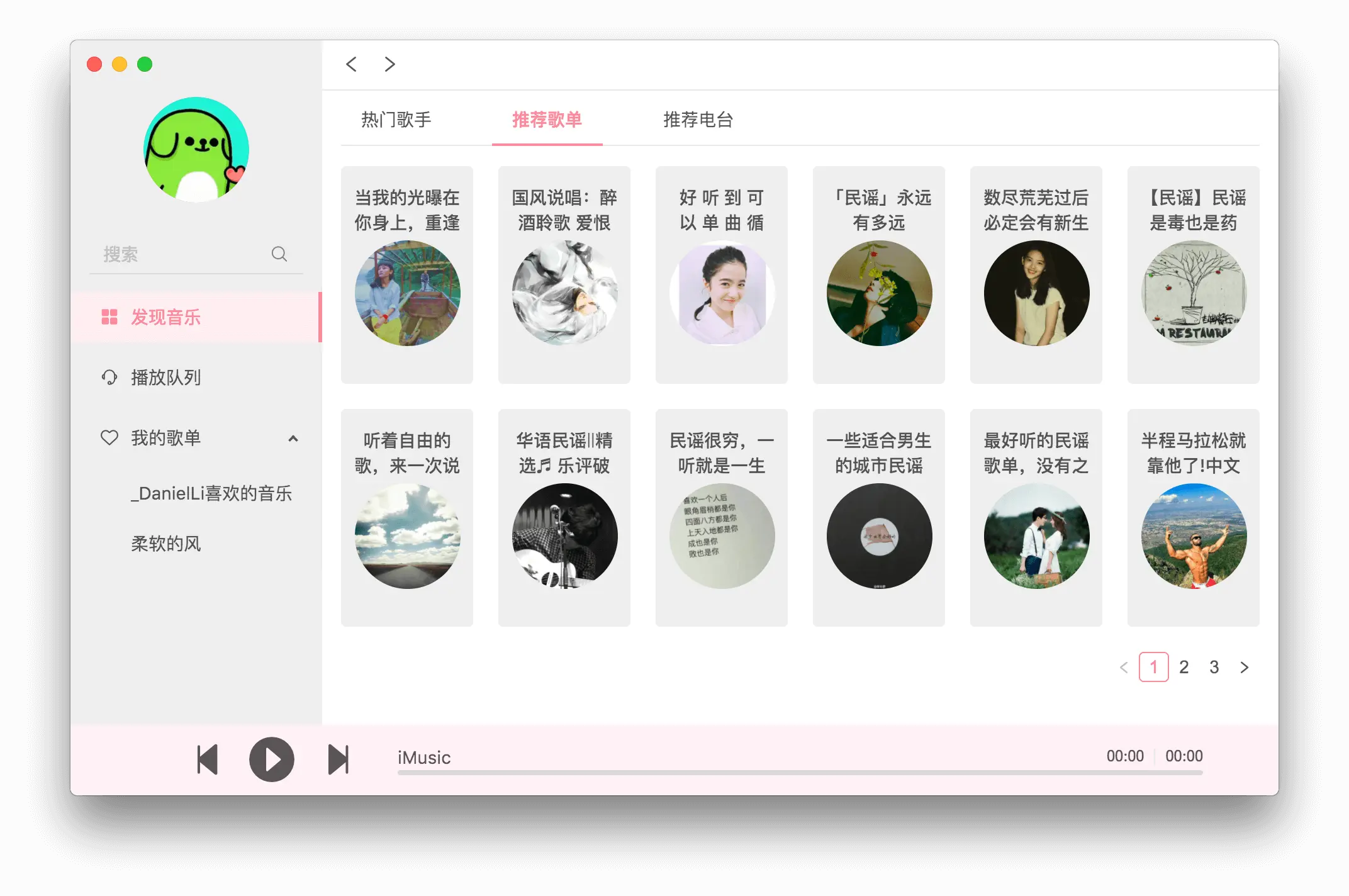Open the 好听到可以单曲循 playlist cover
This screenshot has height=896, width=1349.
point(721,291)
